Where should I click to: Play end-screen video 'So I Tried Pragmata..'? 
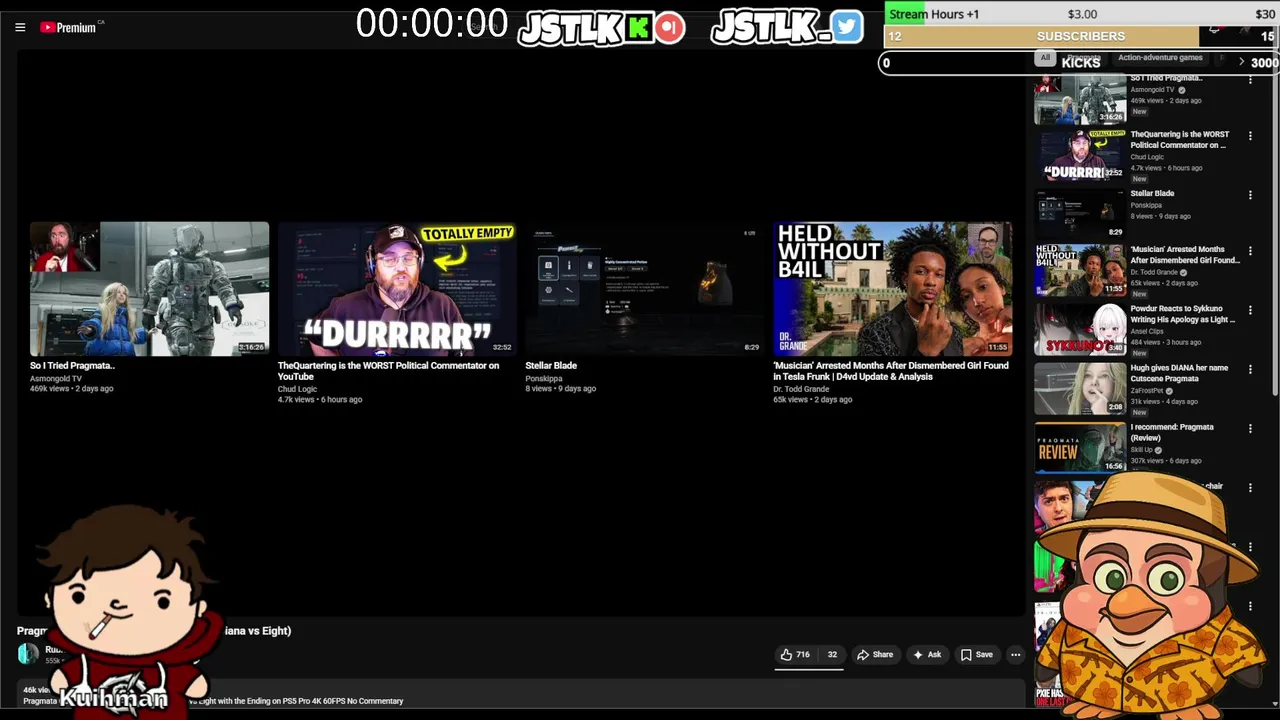(x=149, y=289)
